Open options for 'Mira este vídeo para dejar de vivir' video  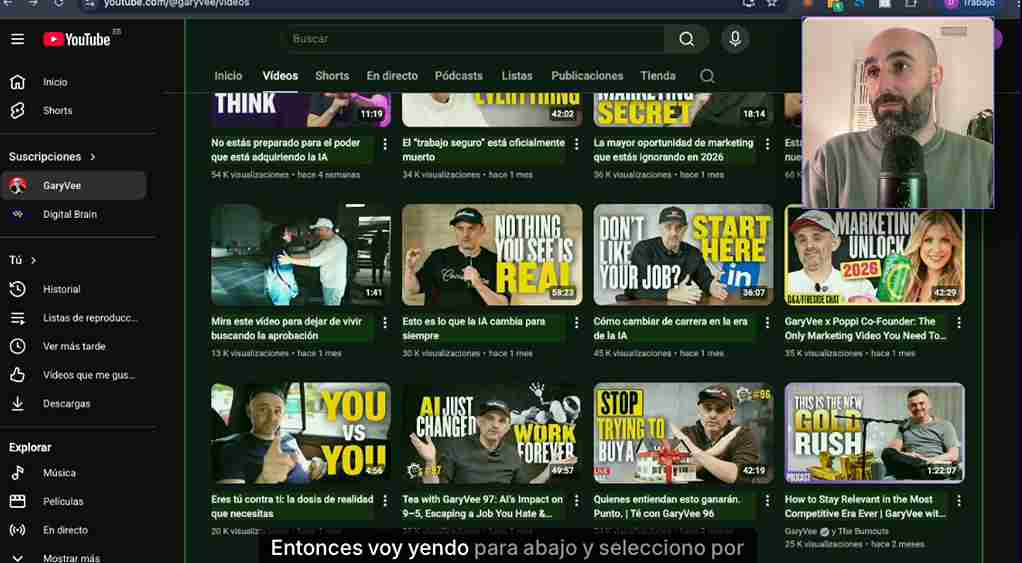(x=385, y=323)
